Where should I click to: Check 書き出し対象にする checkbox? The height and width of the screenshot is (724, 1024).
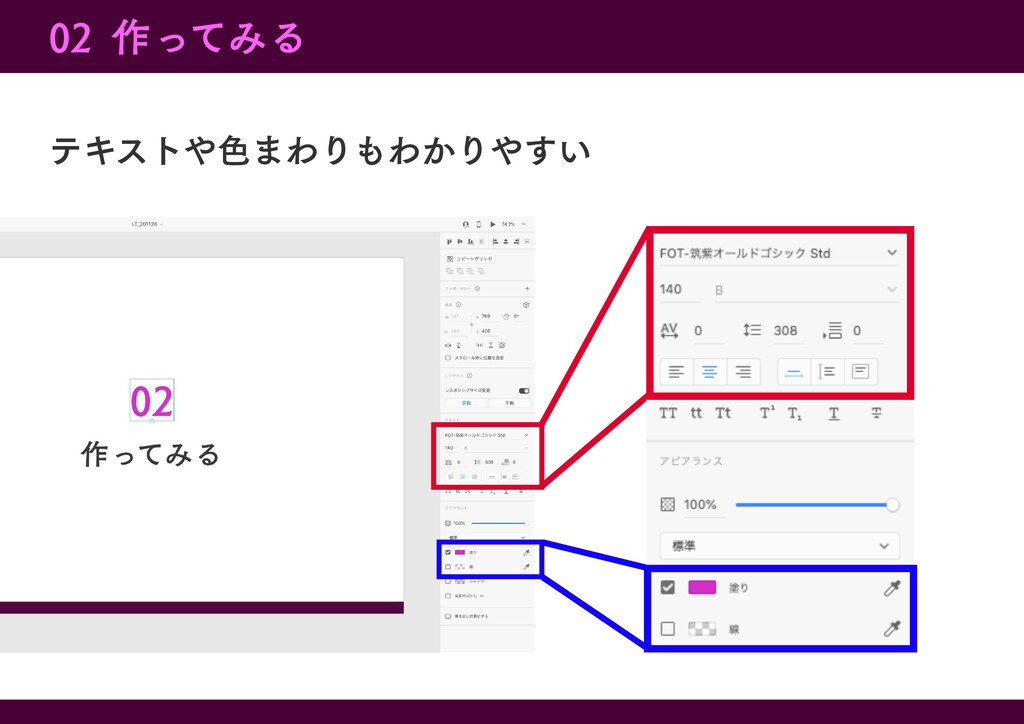[x=448, y=616]
